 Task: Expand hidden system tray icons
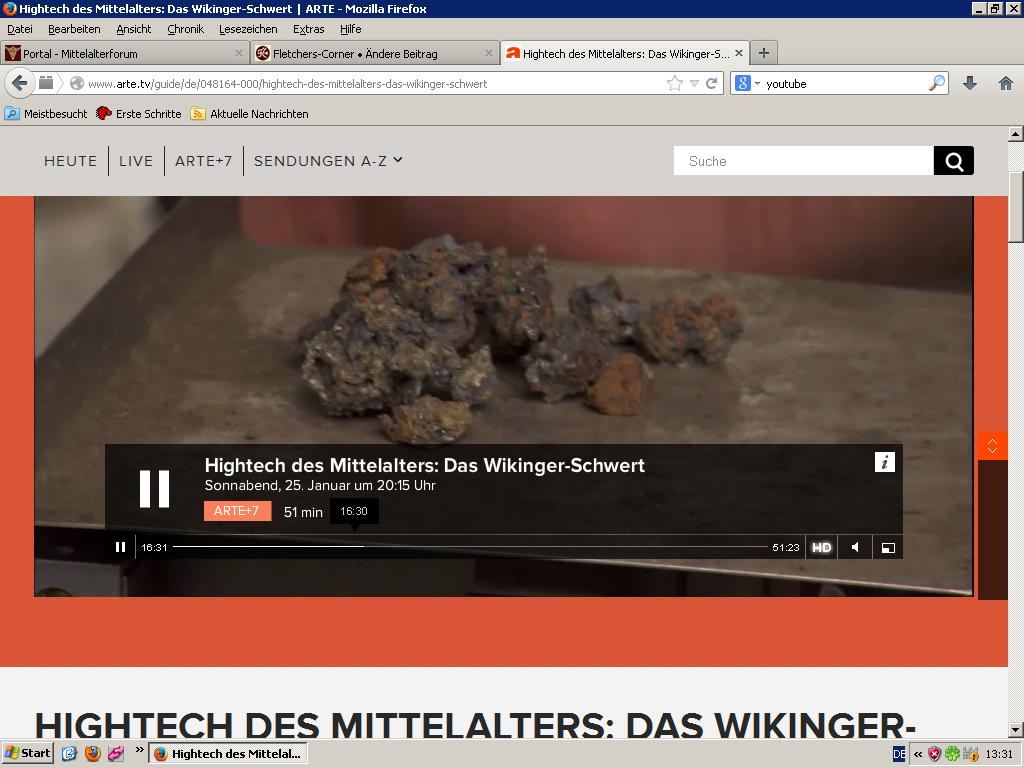coord(918,754)
